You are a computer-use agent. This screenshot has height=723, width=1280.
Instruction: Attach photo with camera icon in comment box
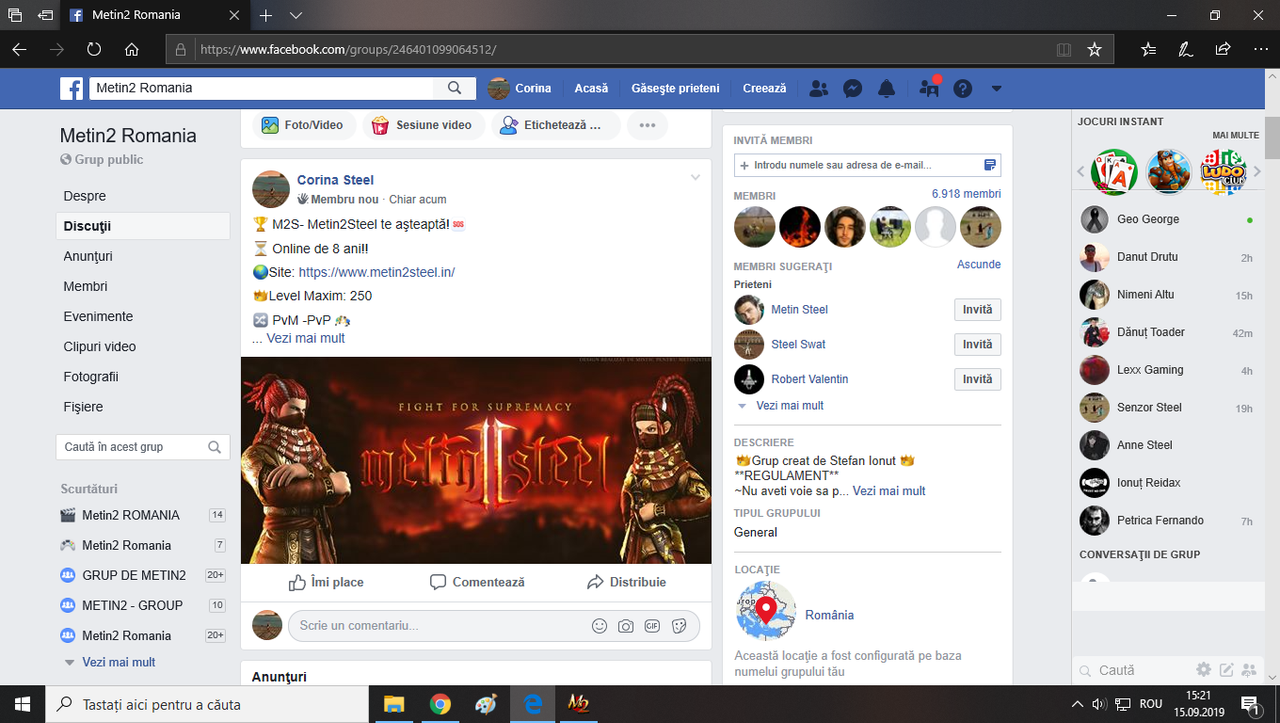click(x=626, y=626)
